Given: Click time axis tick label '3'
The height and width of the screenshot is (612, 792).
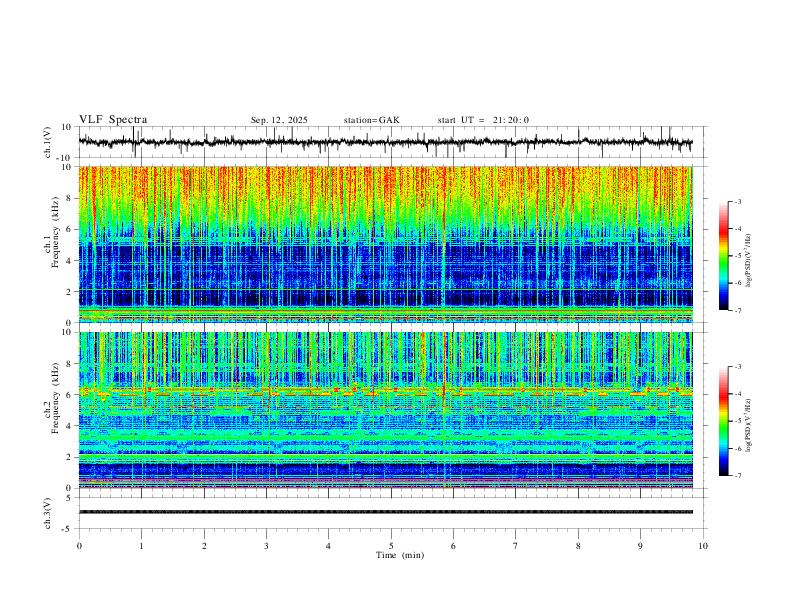Looking at the screenshot, I should pyautogui.click(x=266, y=546).
